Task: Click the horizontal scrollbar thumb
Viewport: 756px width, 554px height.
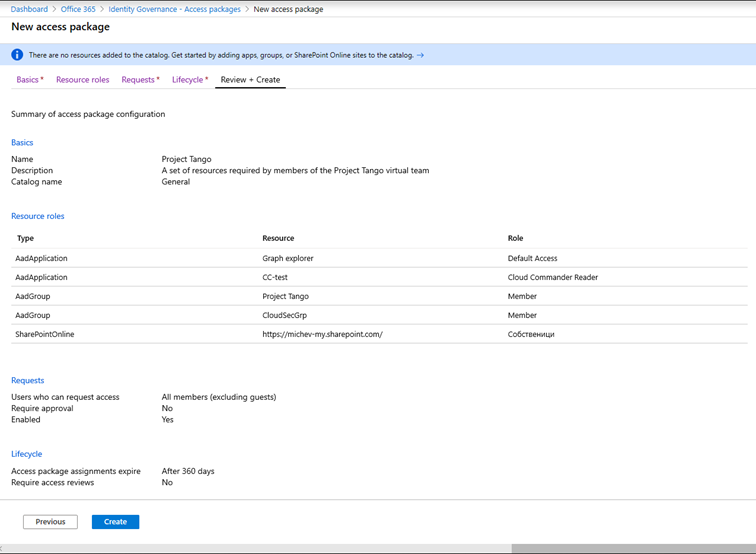Action: point(634,549)
